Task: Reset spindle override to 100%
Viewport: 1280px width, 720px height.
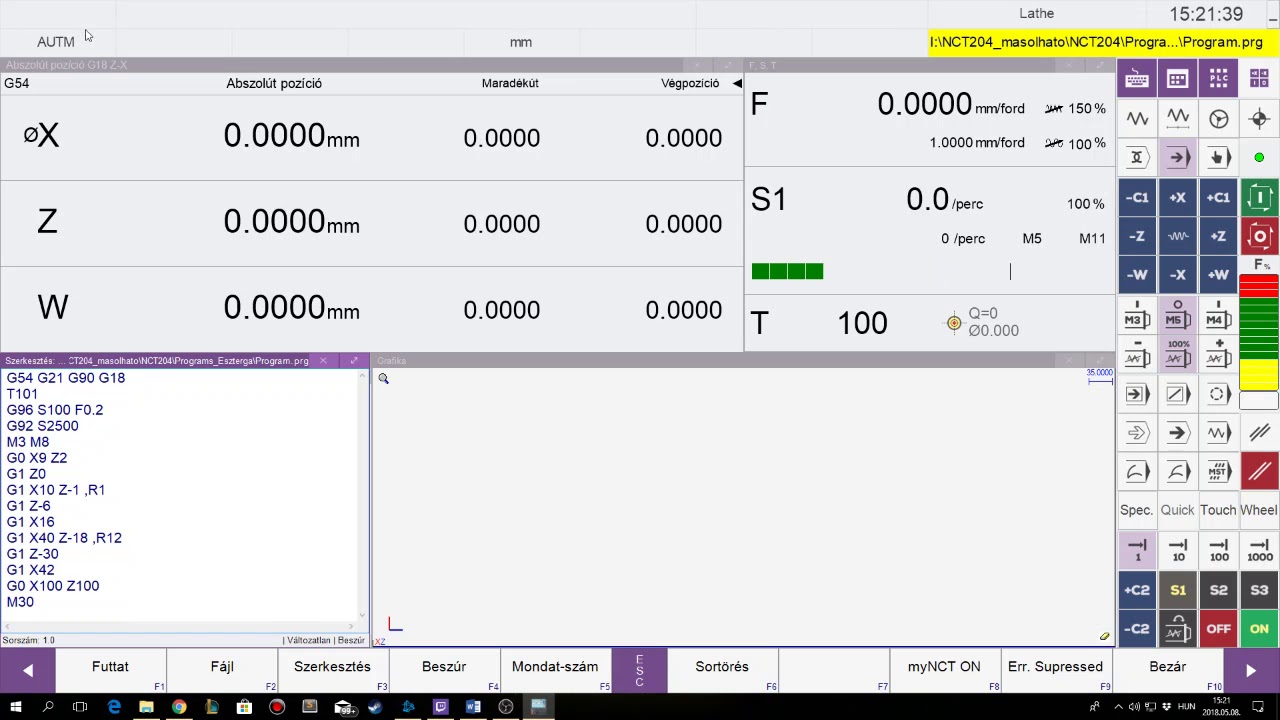Action: (x=1178, y=354)
